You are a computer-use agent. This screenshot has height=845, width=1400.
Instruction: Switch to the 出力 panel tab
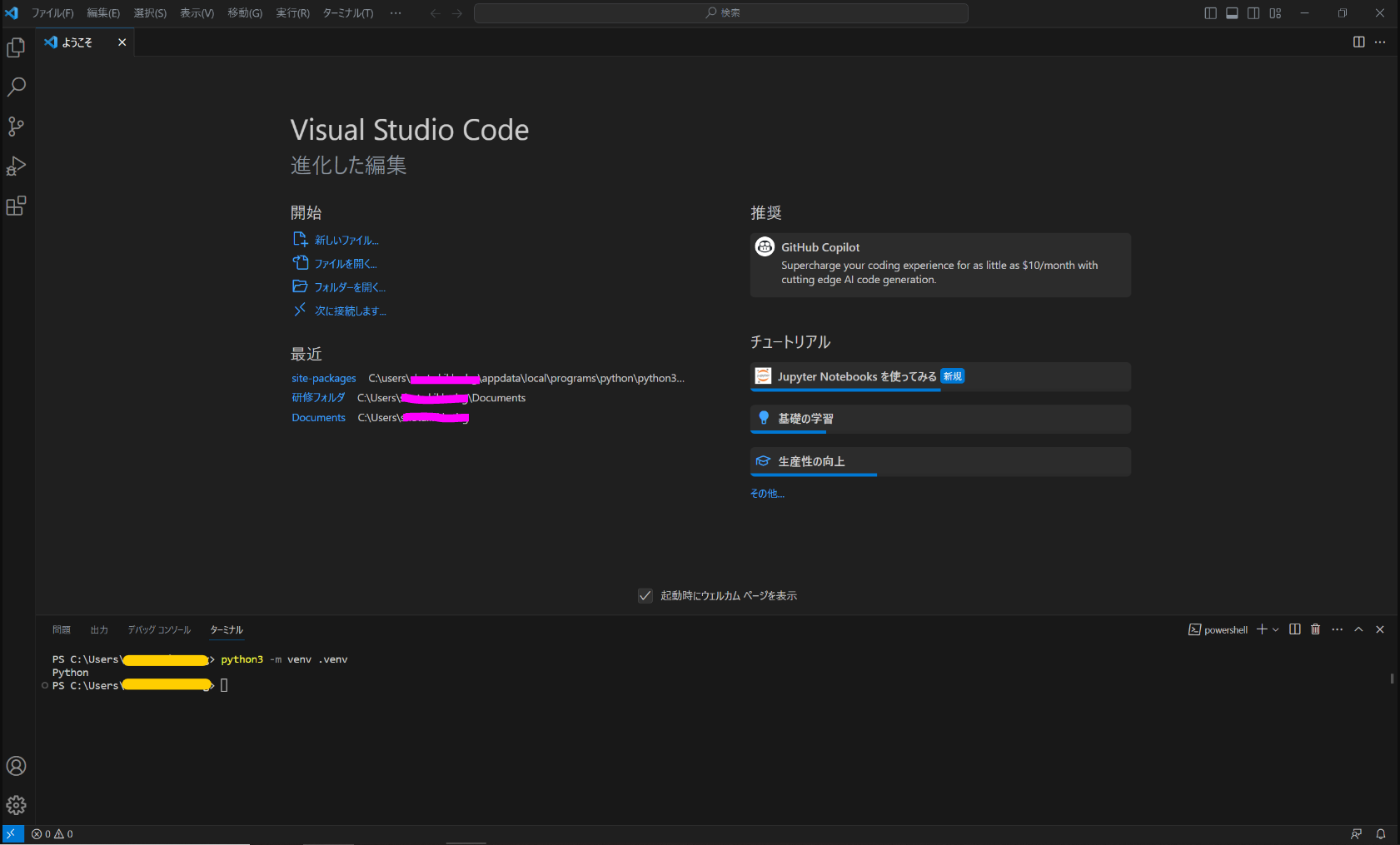tap(99, 630)
